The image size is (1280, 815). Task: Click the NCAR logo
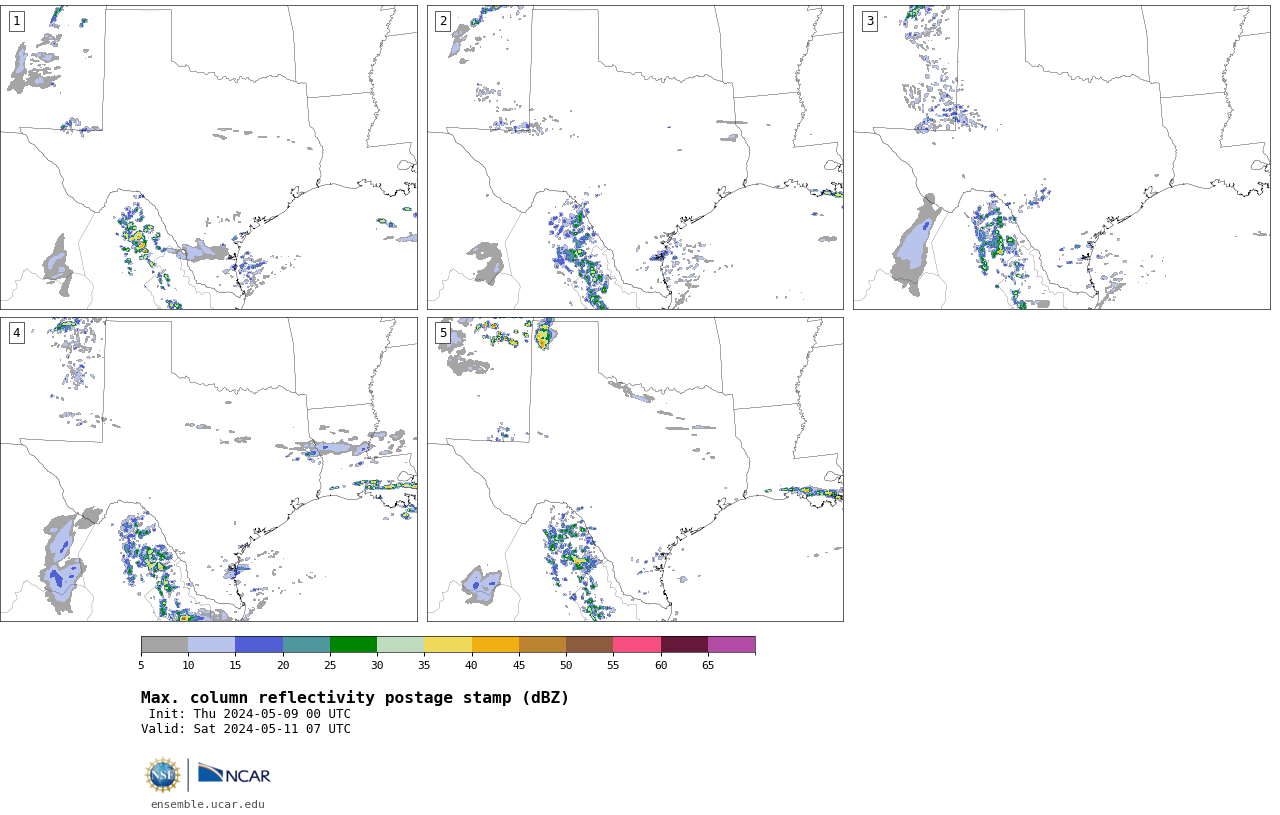click(x=234, y=774)
